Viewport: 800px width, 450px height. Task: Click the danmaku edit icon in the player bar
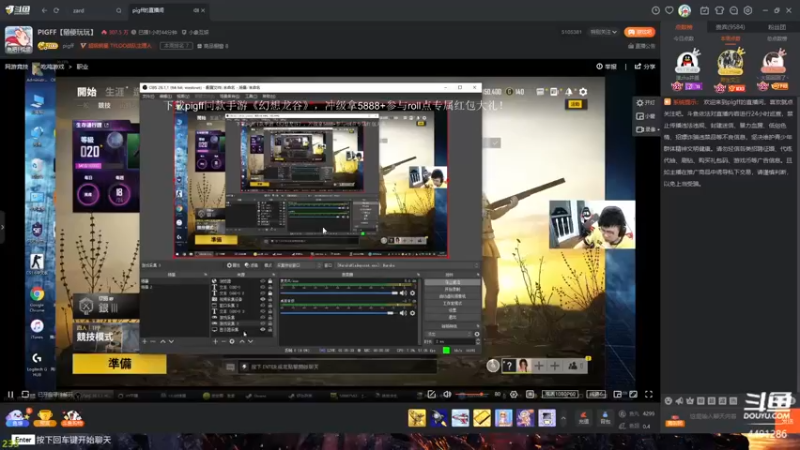coord(431,394)
